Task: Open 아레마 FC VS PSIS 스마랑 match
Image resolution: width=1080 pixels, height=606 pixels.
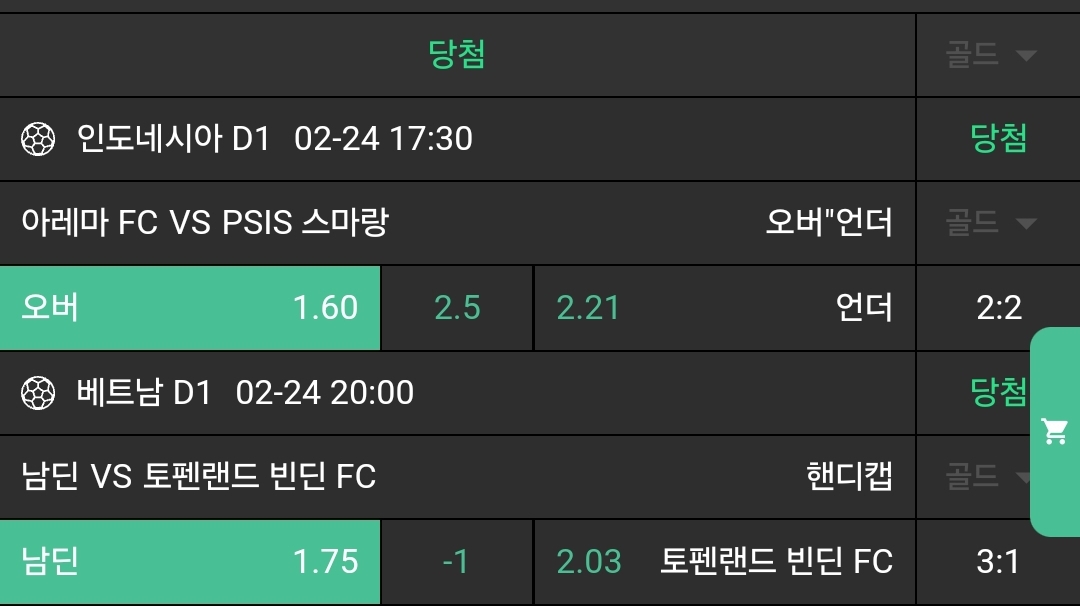Action: [205, 222]
